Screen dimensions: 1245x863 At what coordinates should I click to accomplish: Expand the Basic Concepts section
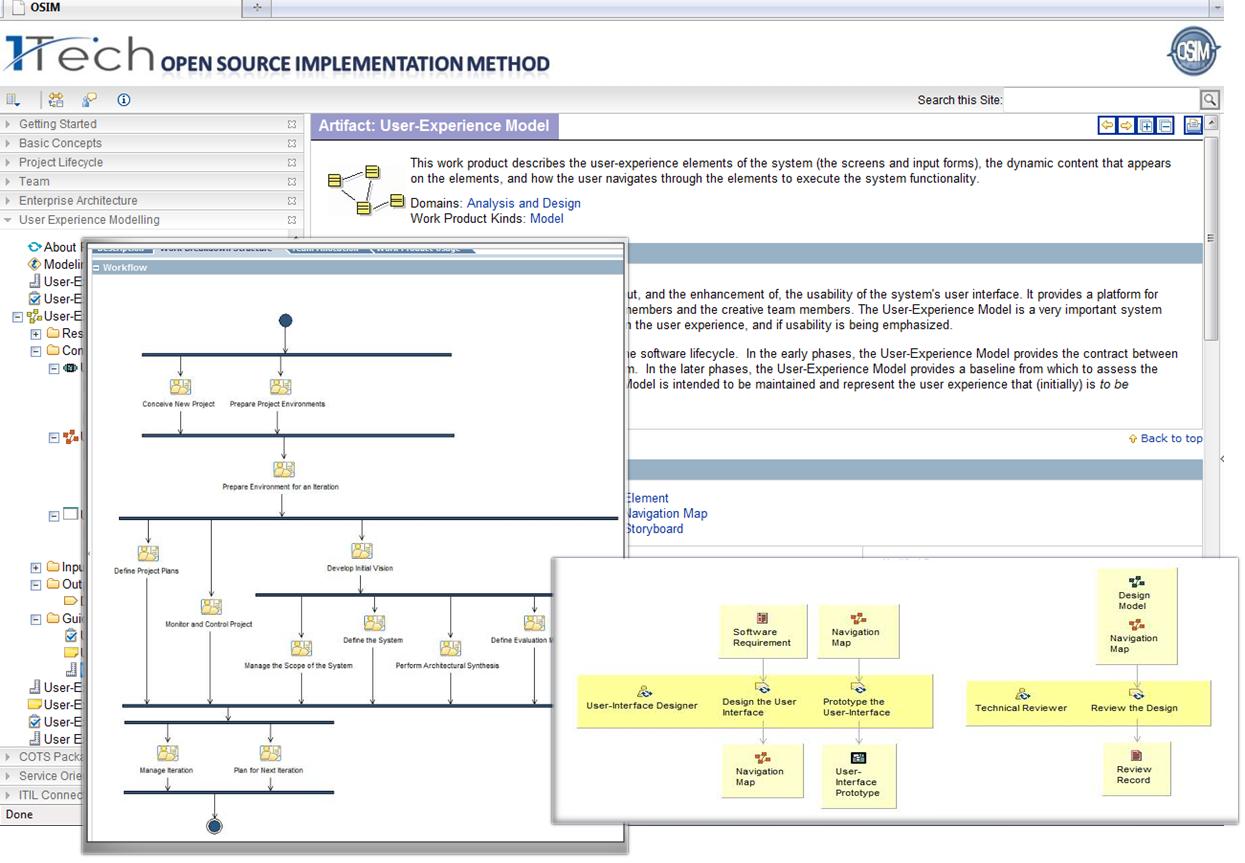point(9,144)
